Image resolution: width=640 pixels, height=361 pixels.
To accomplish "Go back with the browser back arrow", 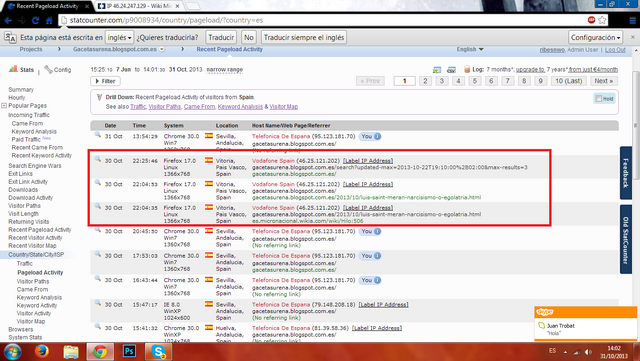I will click(8, 20).
